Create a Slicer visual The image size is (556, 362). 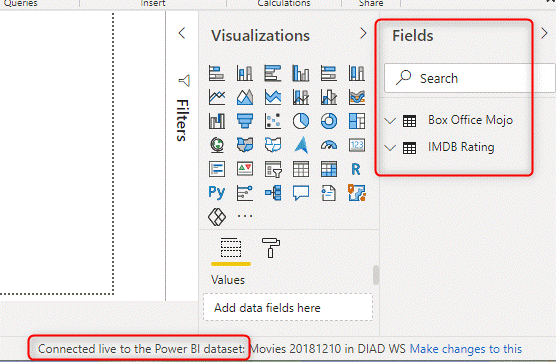click(273, 169)
